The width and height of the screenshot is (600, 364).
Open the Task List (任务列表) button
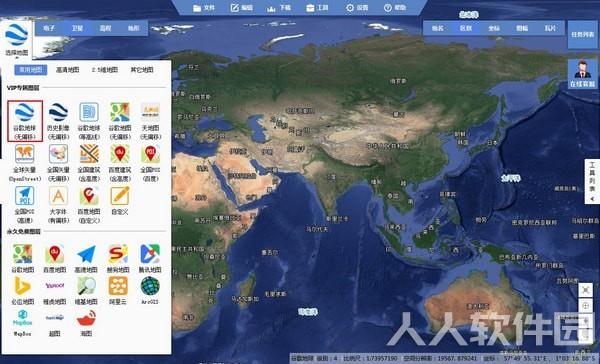582,34
